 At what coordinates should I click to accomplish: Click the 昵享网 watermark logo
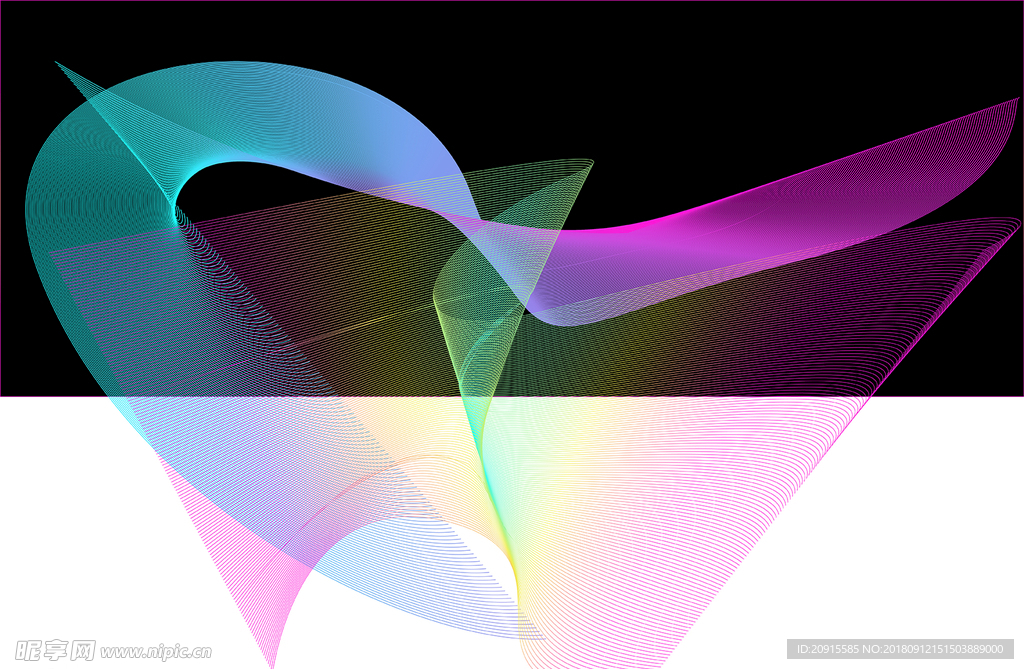pyautogui.click(x=55, y=650)
